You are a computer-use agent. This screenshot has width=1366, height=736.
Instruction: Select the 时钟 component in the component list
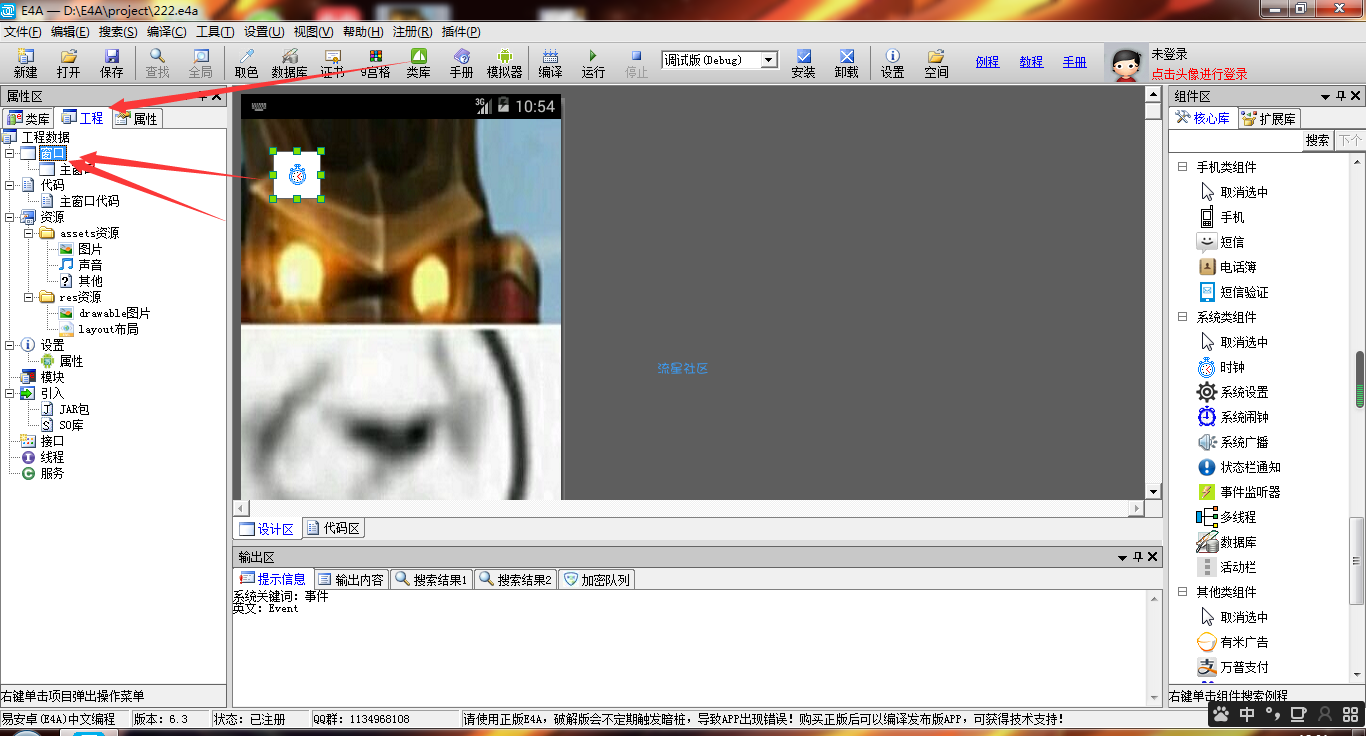point(1220,367)
